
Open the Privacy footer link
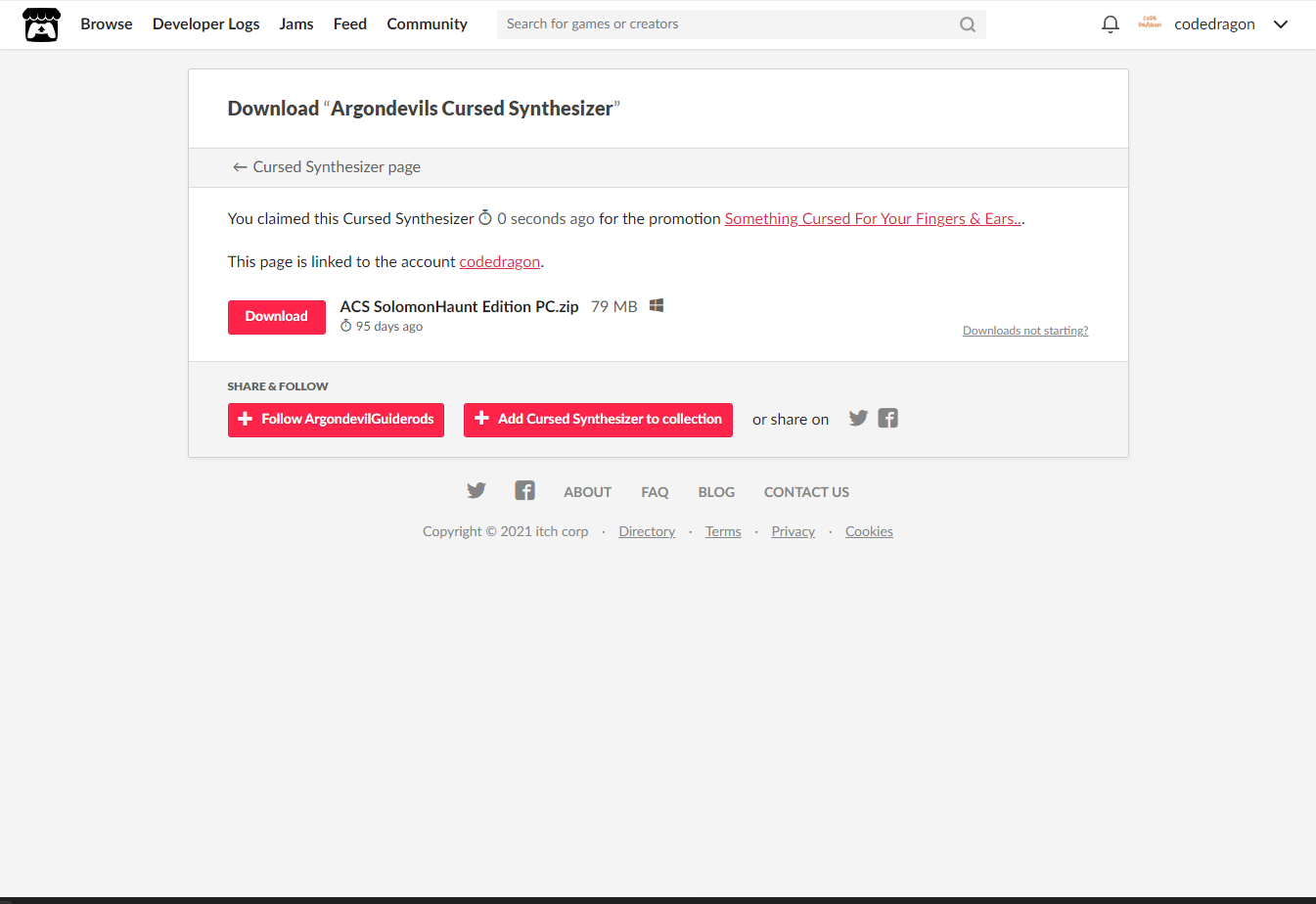point(793,532)
